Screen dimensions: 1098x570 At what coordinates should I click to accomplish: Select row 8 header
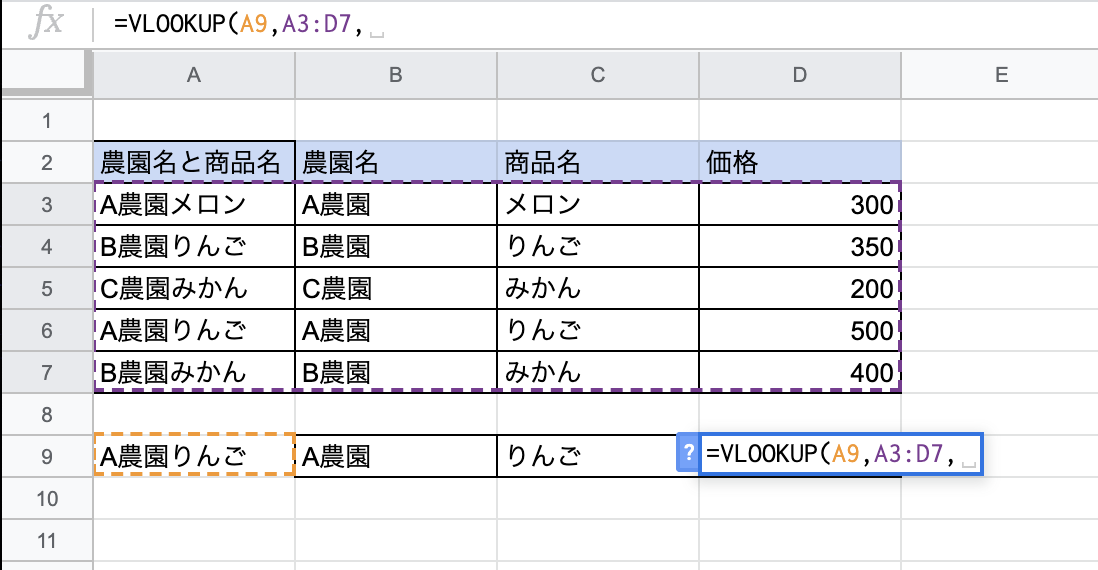47,415
